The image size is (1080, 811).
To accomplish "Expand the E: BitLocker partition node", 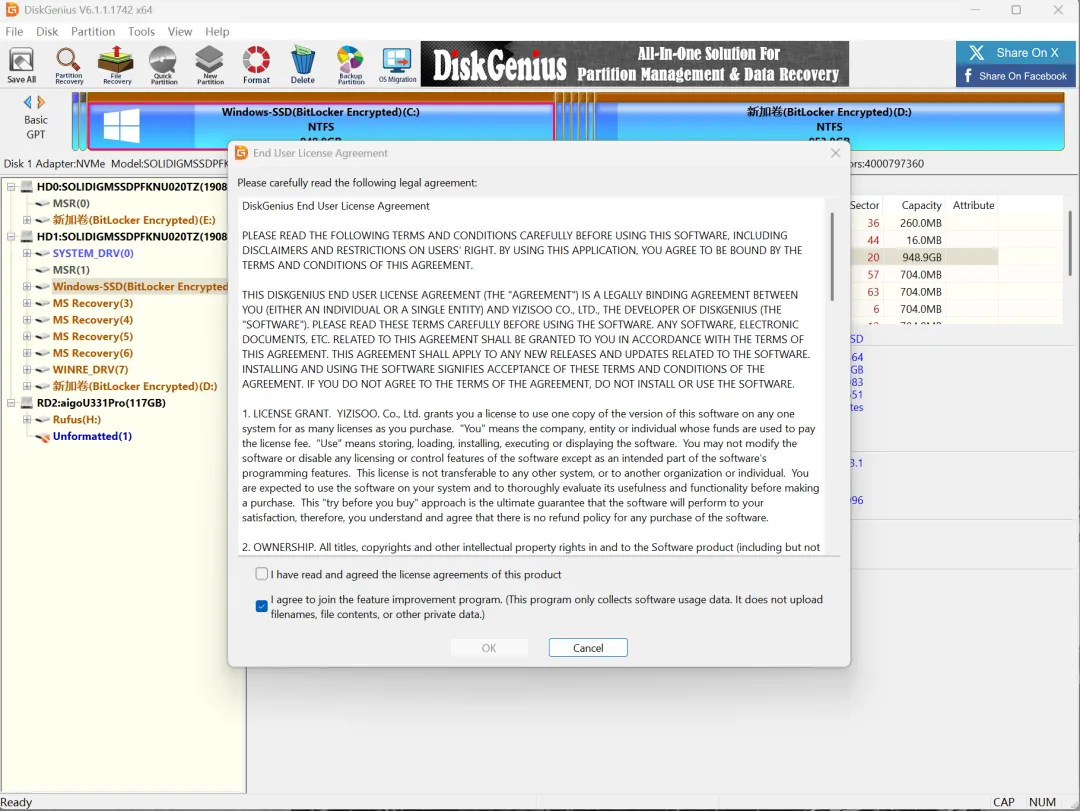I will [x=27, y=220].
